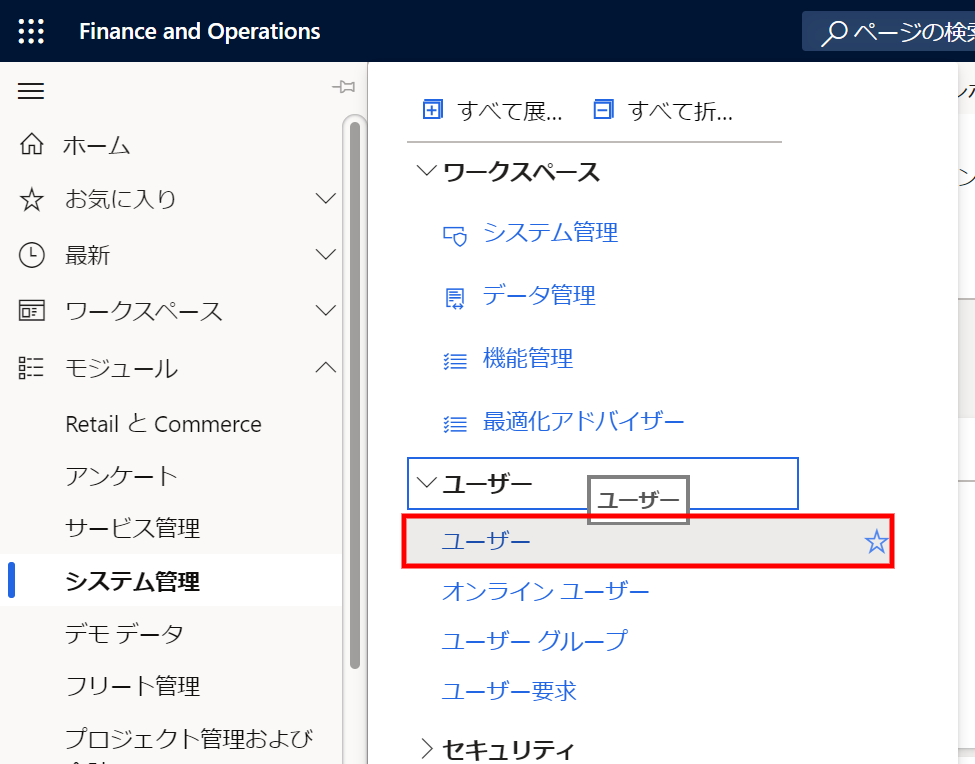Click the ホーム house icon
The width and height of the screenshot is (975, 764).
(x=31, y=144)
